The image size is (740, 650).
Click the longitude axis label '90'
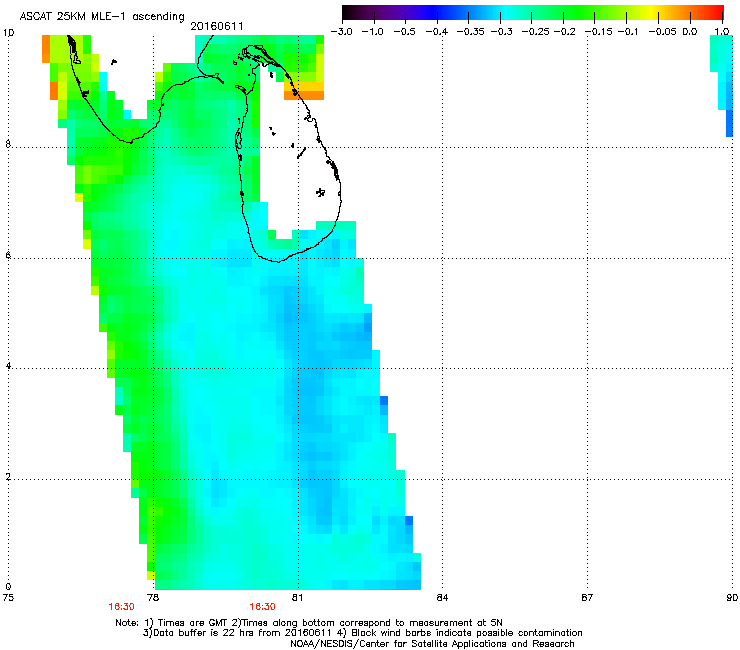[x=732, y=598]
